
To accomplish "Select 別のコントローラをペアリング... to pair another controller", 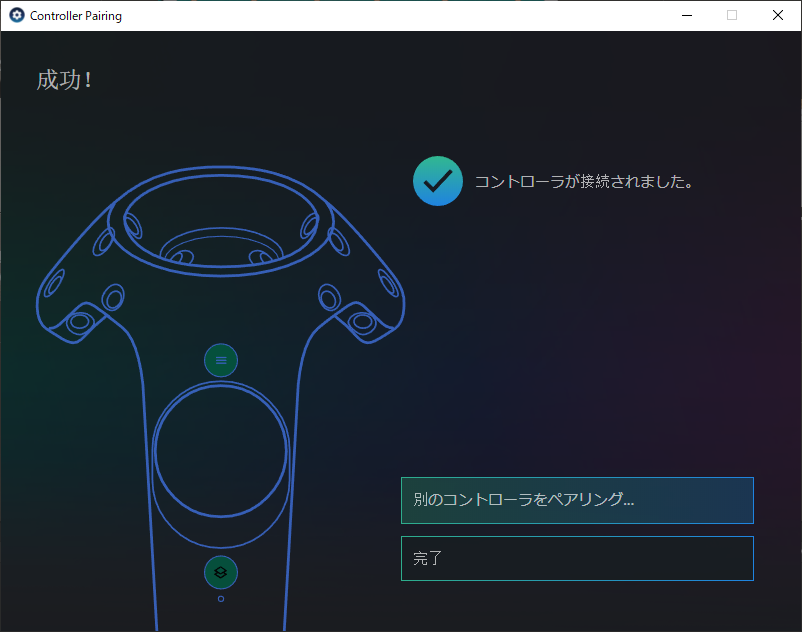I will click(577, 500).
